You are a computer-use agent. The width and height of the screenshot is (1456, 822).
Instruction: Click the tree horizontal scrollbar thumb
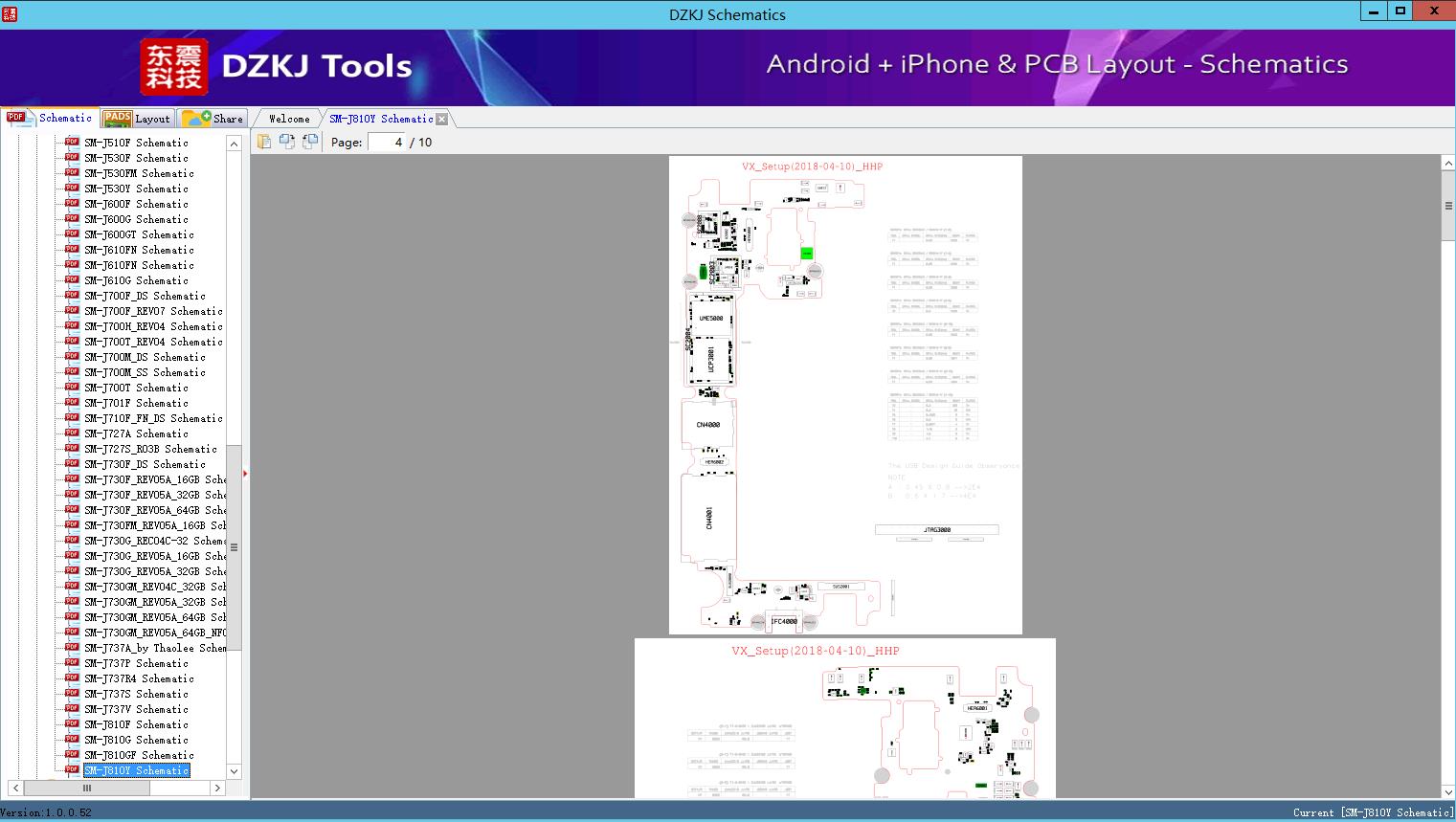click(86, 789)
